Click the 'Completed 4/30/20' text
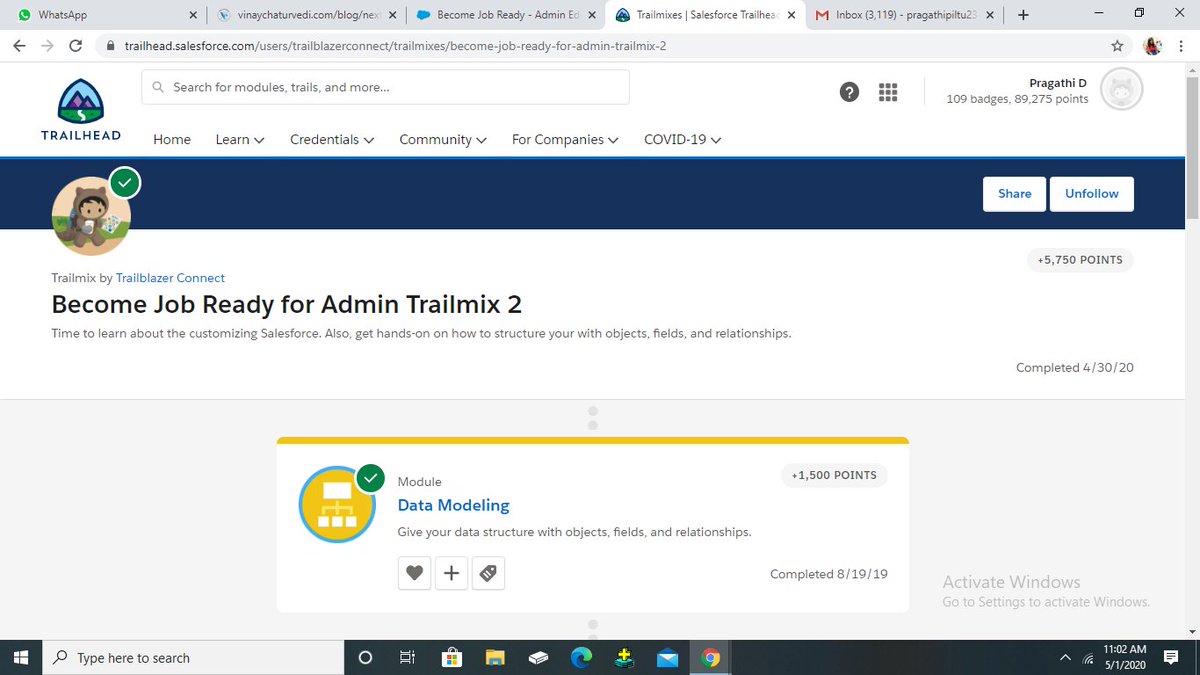 [x=1075, y=368]
